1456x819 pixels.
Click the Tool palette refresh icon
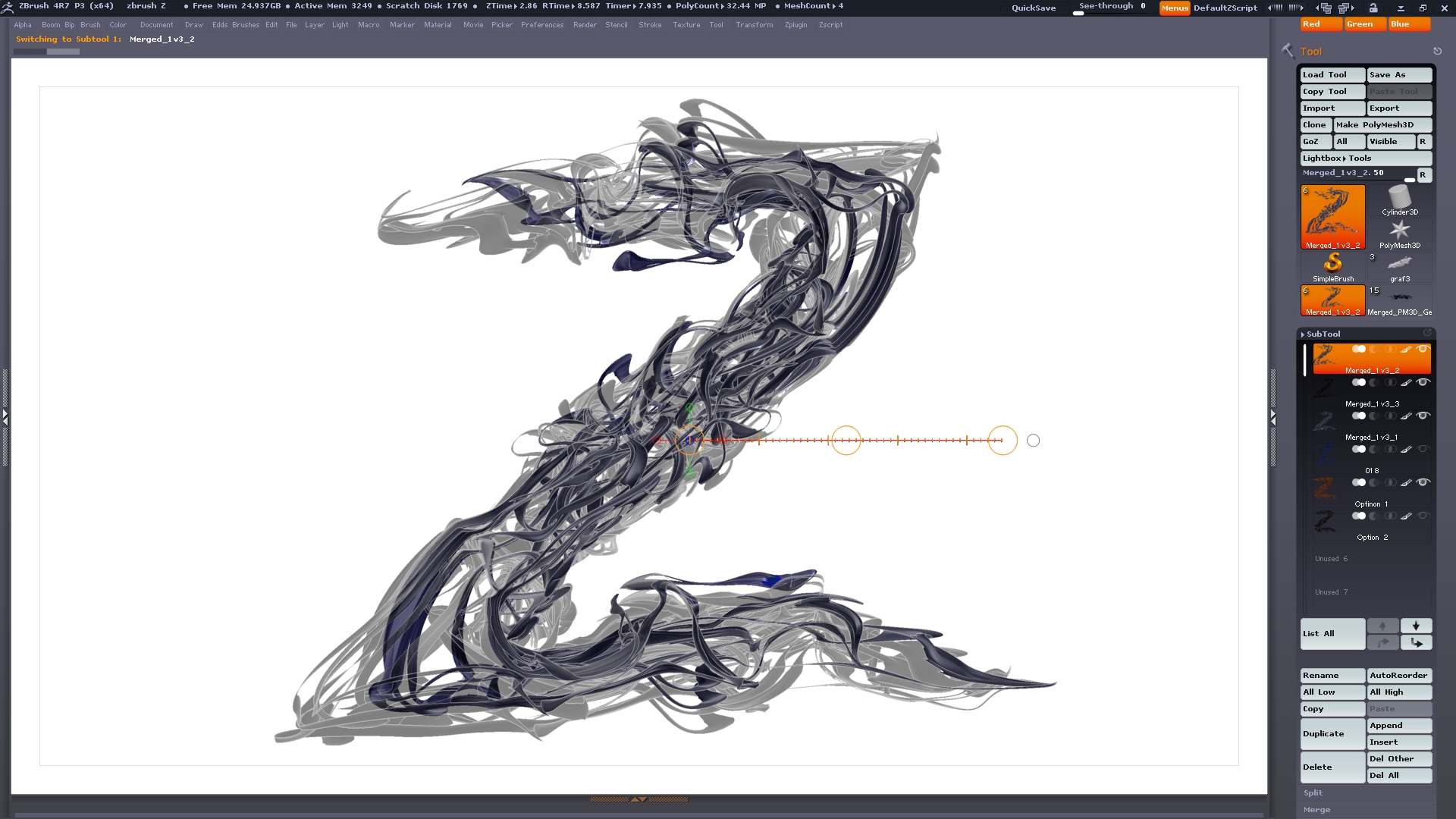click(1437, 51)
